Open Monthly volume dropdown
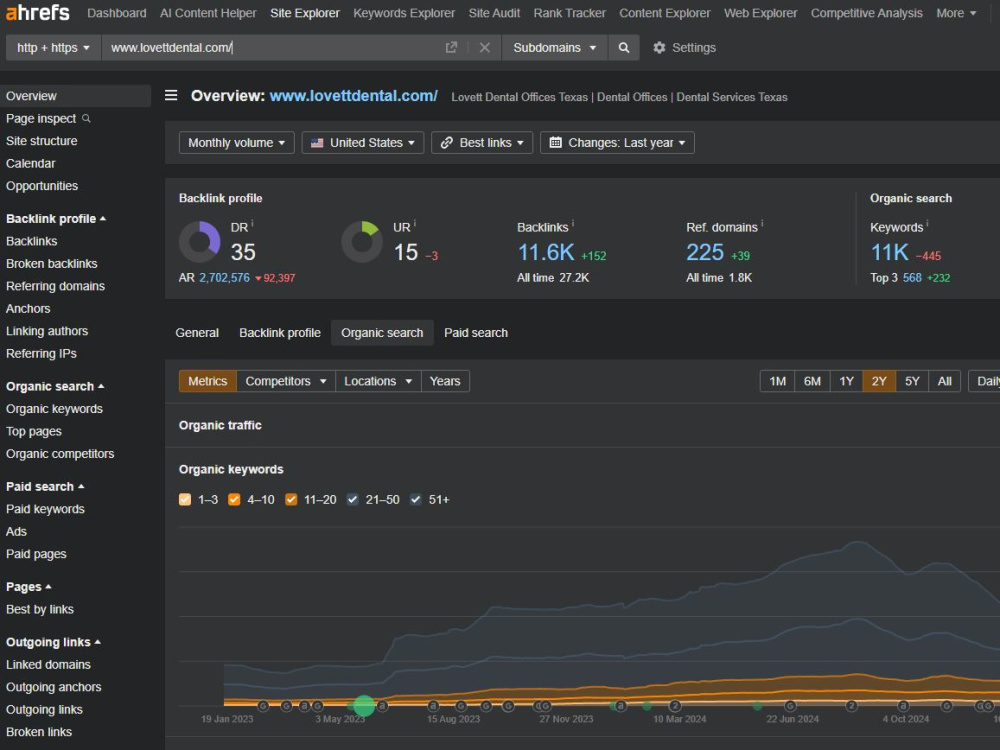 click(x=237, y=142)
